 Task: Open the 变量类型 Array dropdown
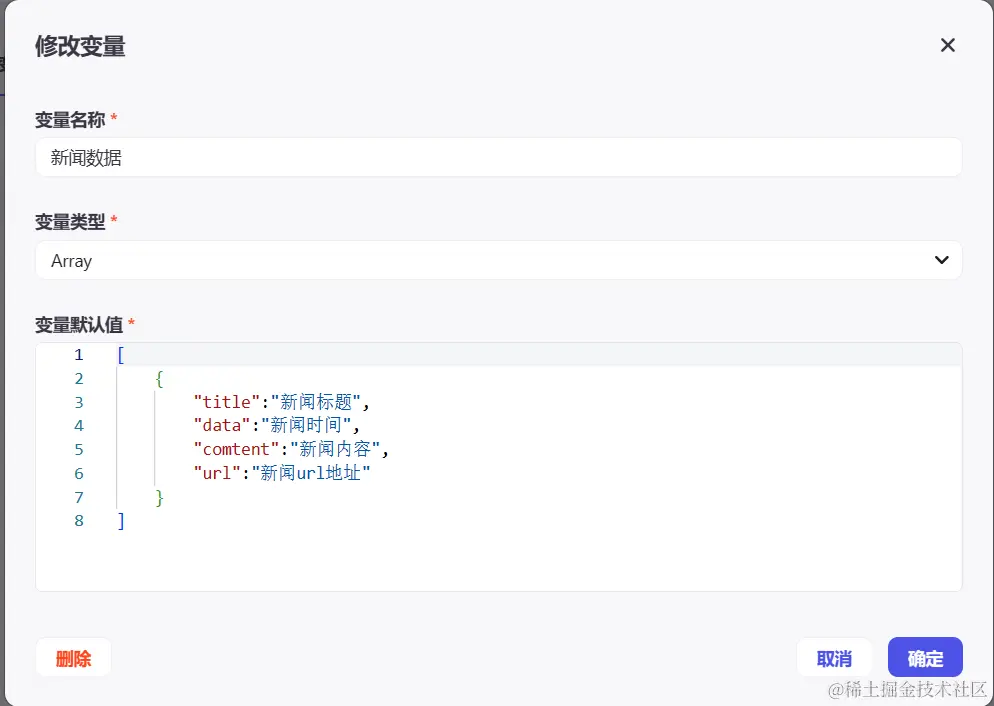point(498,260)
